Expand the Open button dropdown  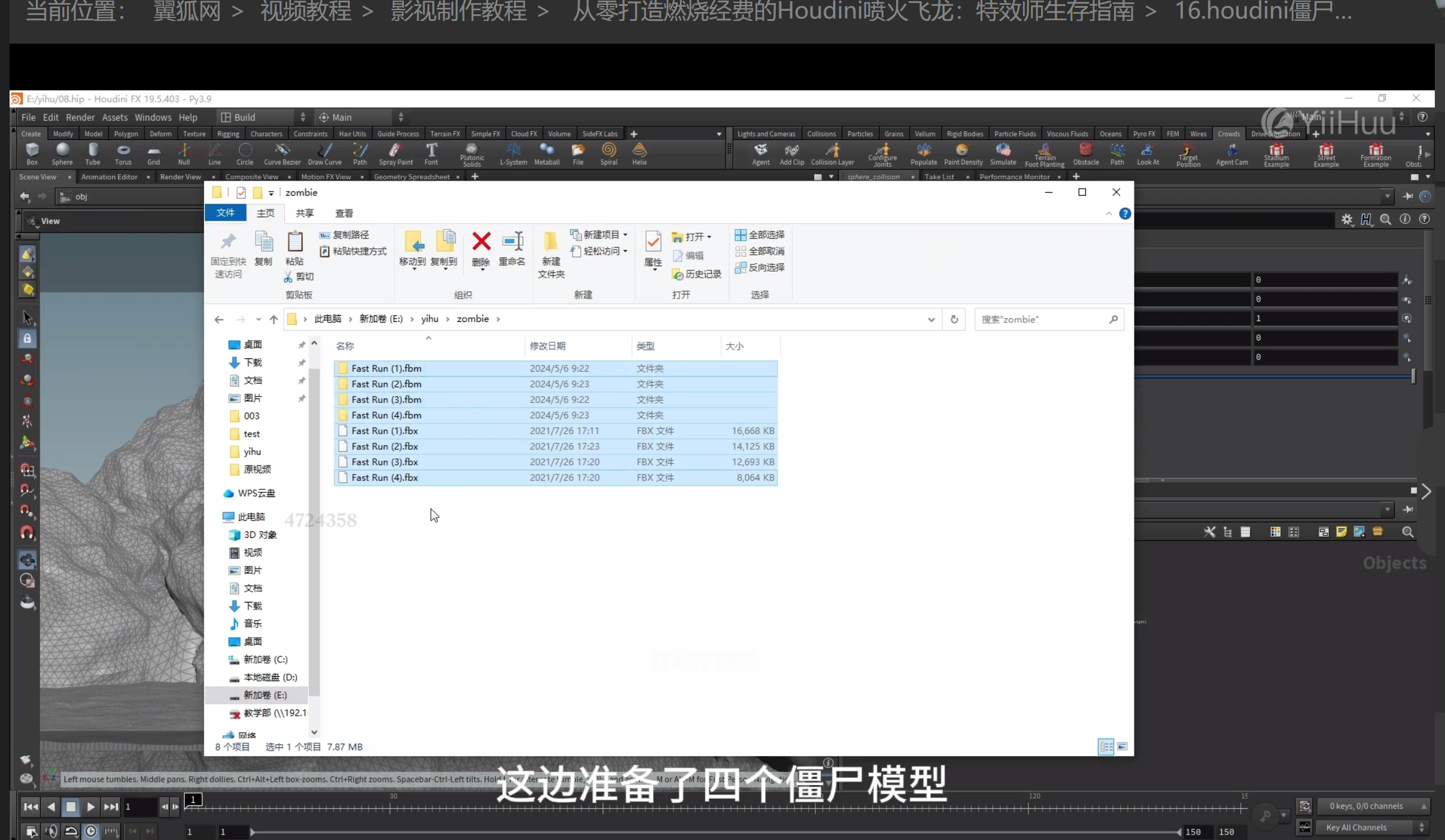709,237
